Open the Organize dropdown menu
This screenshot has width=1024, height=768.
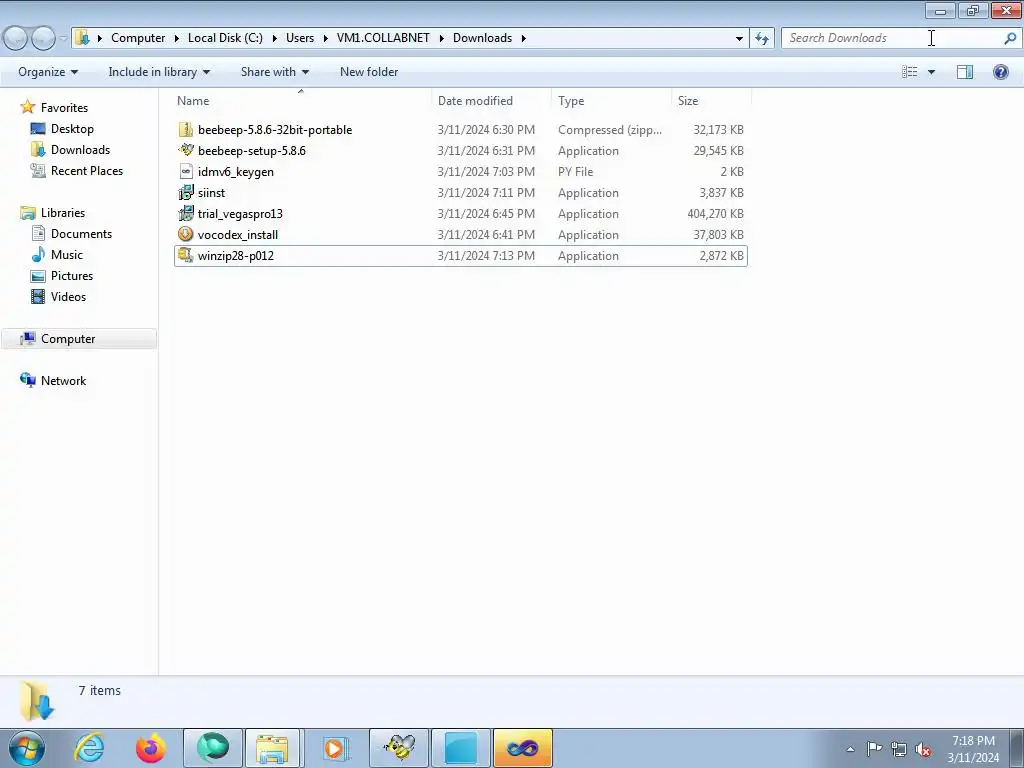pyautogui.click(x=48, y=72)
